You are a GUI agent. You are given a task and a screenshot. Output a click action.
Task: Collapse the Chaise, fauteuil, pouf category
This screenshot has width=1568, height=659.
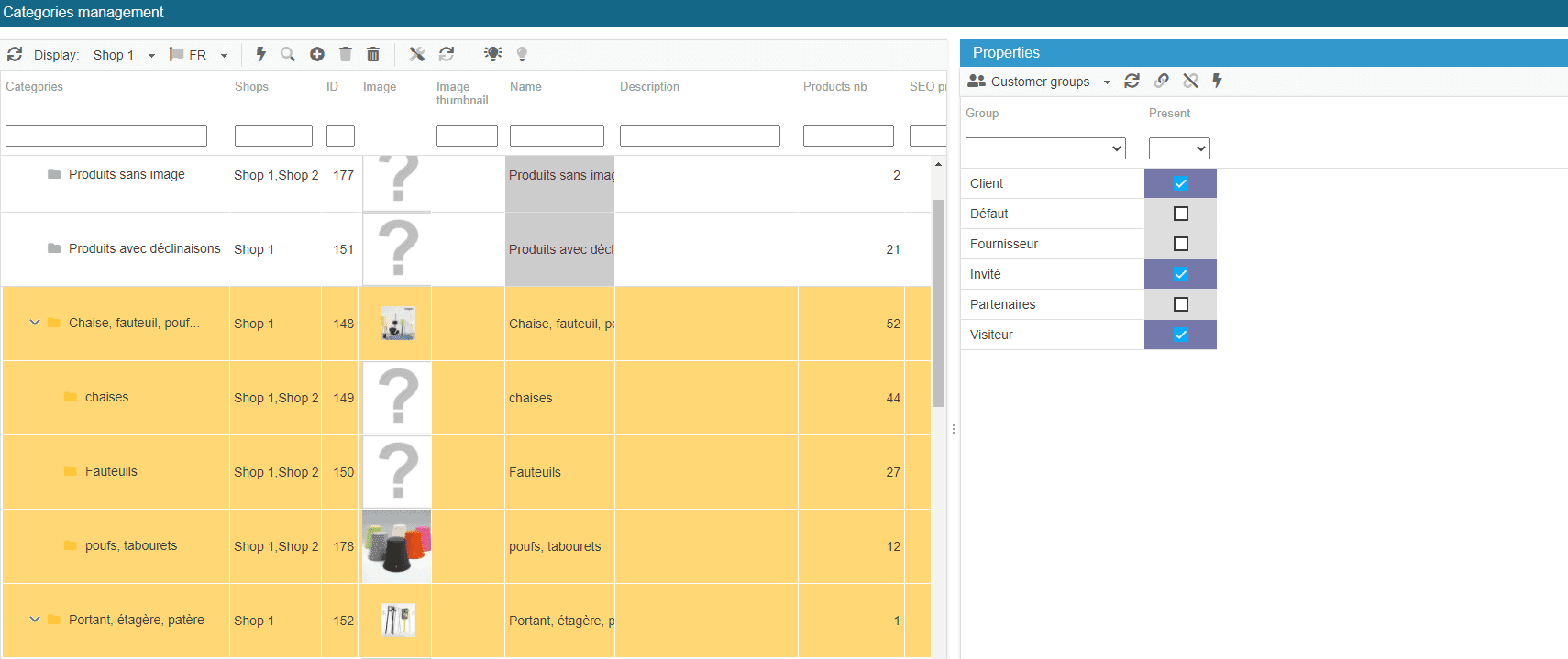pyautogui.click(x=35, y=323)
